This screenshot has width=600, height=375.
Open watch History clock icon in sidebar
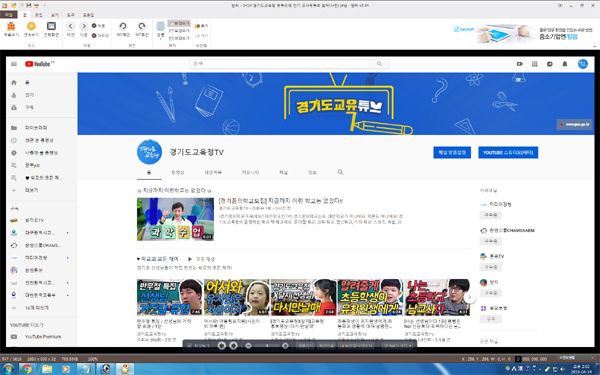[14, 140]
